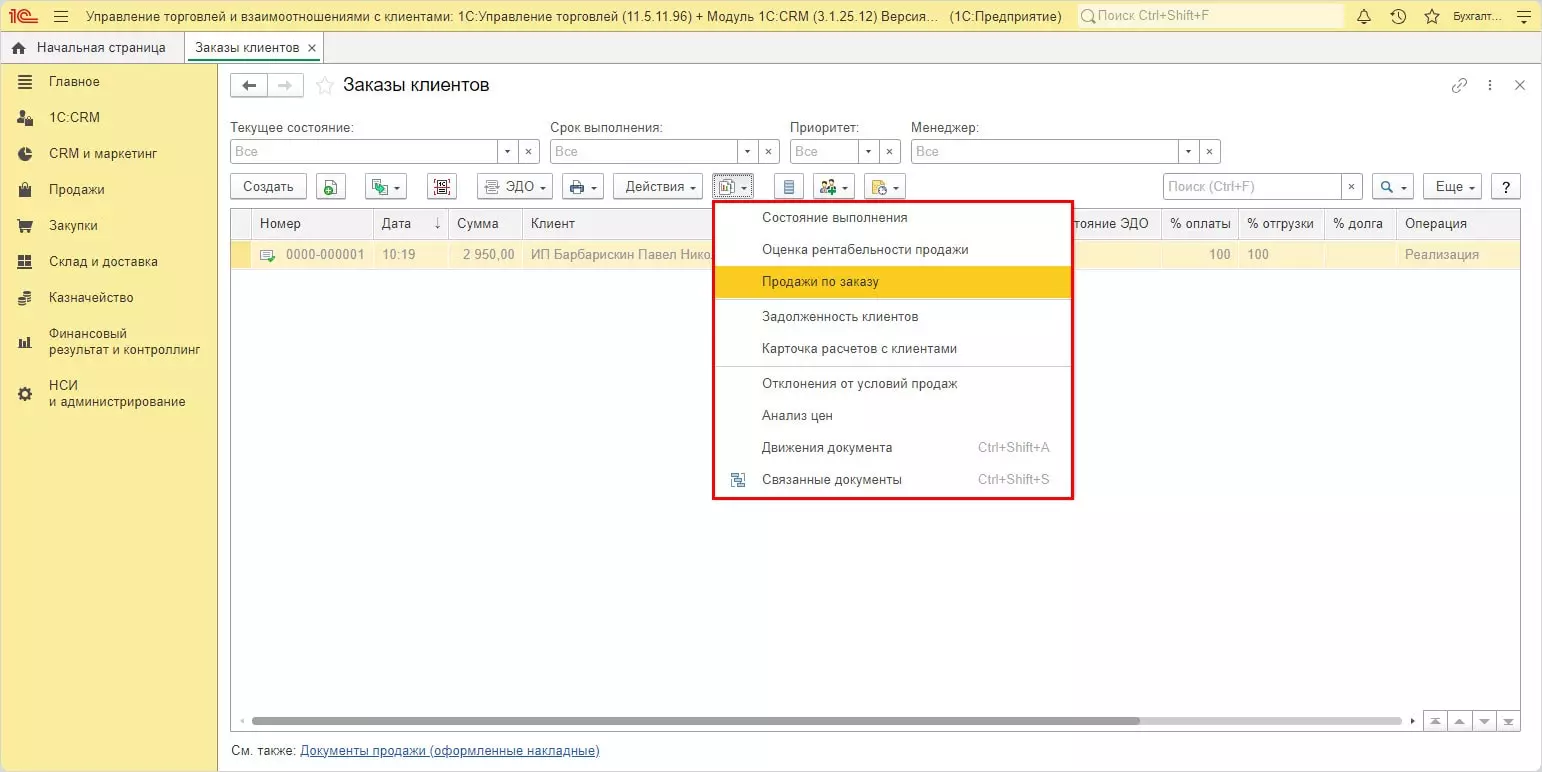This screenshot has width=1542, height=772.
Task: Open the Действия dropdown menu
Action: 658,187
